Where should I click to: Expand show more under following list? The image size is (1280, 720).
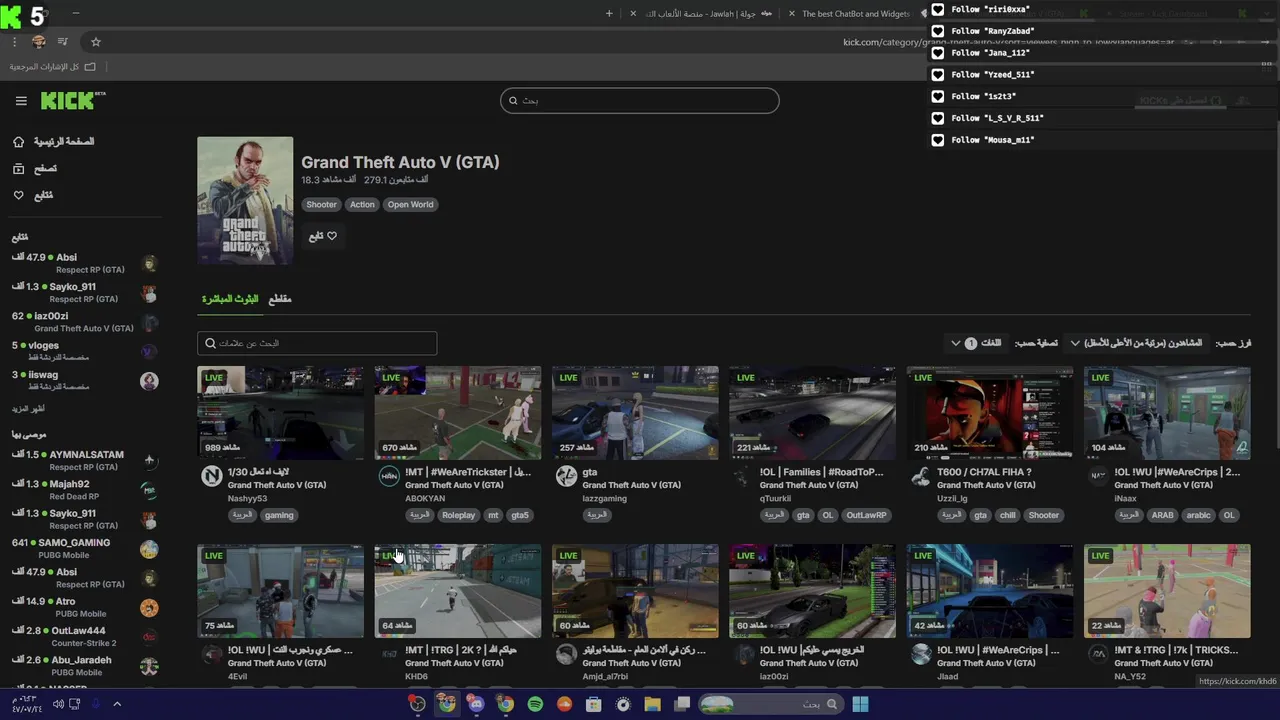28,409
